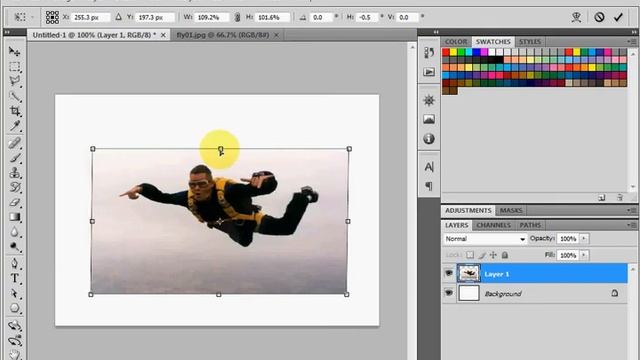Pick the red swatch in first row
The height and width of the screenshot is (360, 640).
point(446,52)
